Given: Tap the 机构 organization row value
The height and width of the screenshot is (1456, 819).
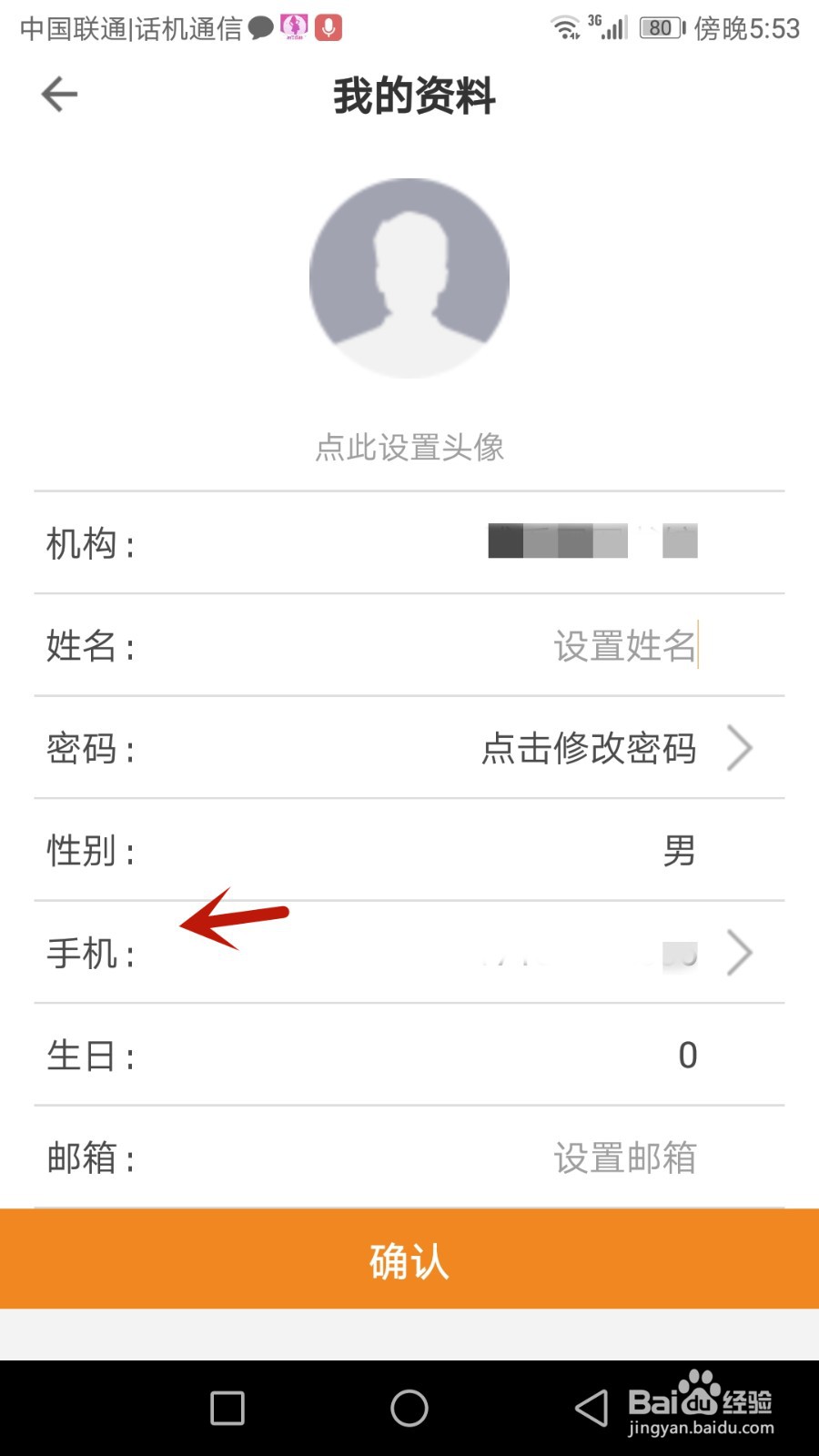Looking at the screenshot, I should tap(592, 541).
